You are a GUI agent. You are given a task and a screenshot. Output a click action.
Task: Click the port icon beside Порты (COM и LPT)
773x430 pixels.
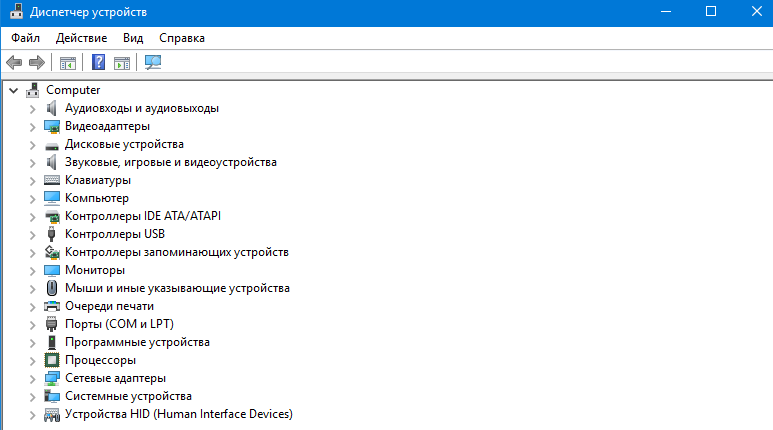coord(51,324)
